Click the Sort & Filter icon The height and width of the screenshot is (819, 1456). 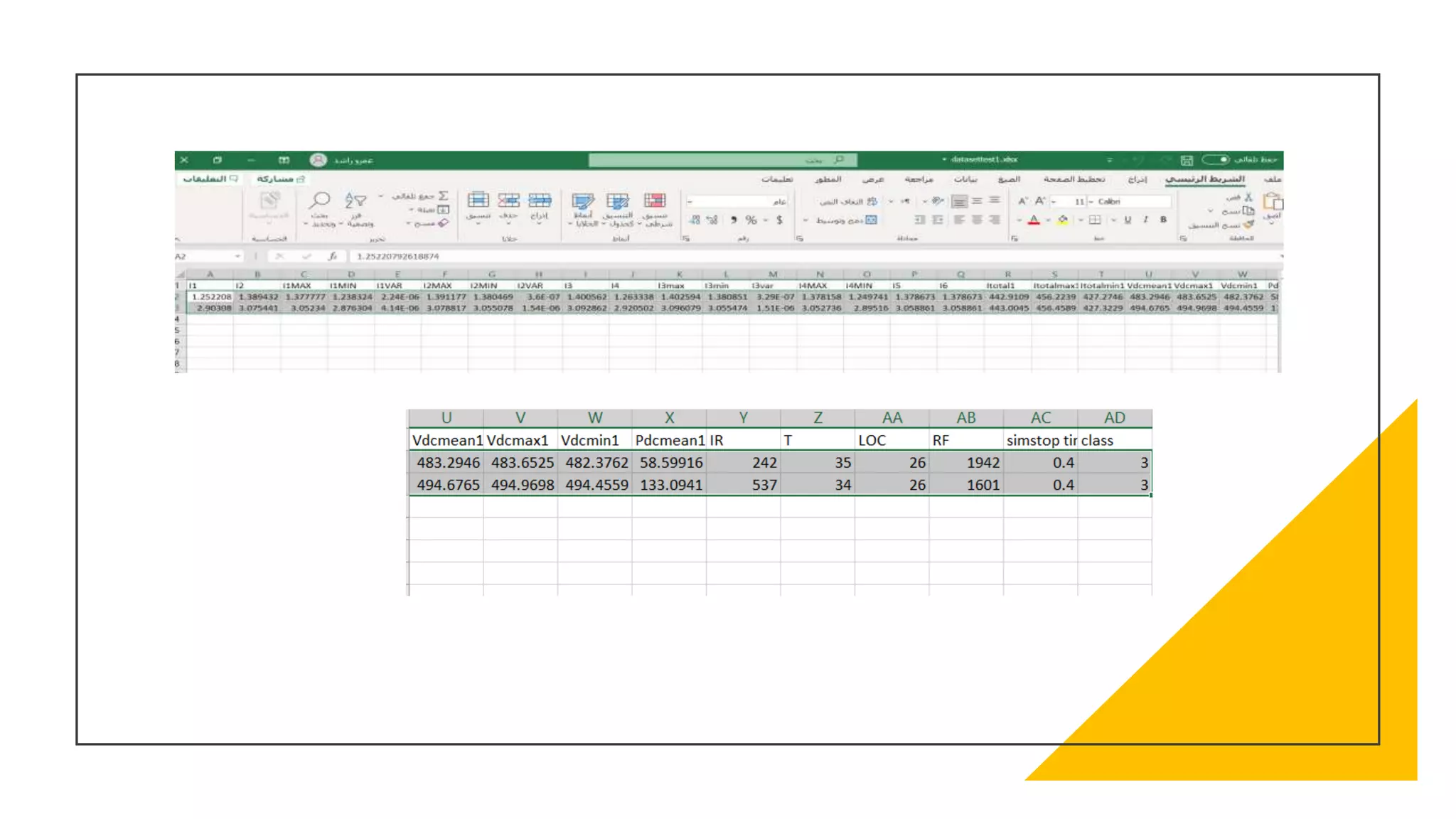pos(355,201)
